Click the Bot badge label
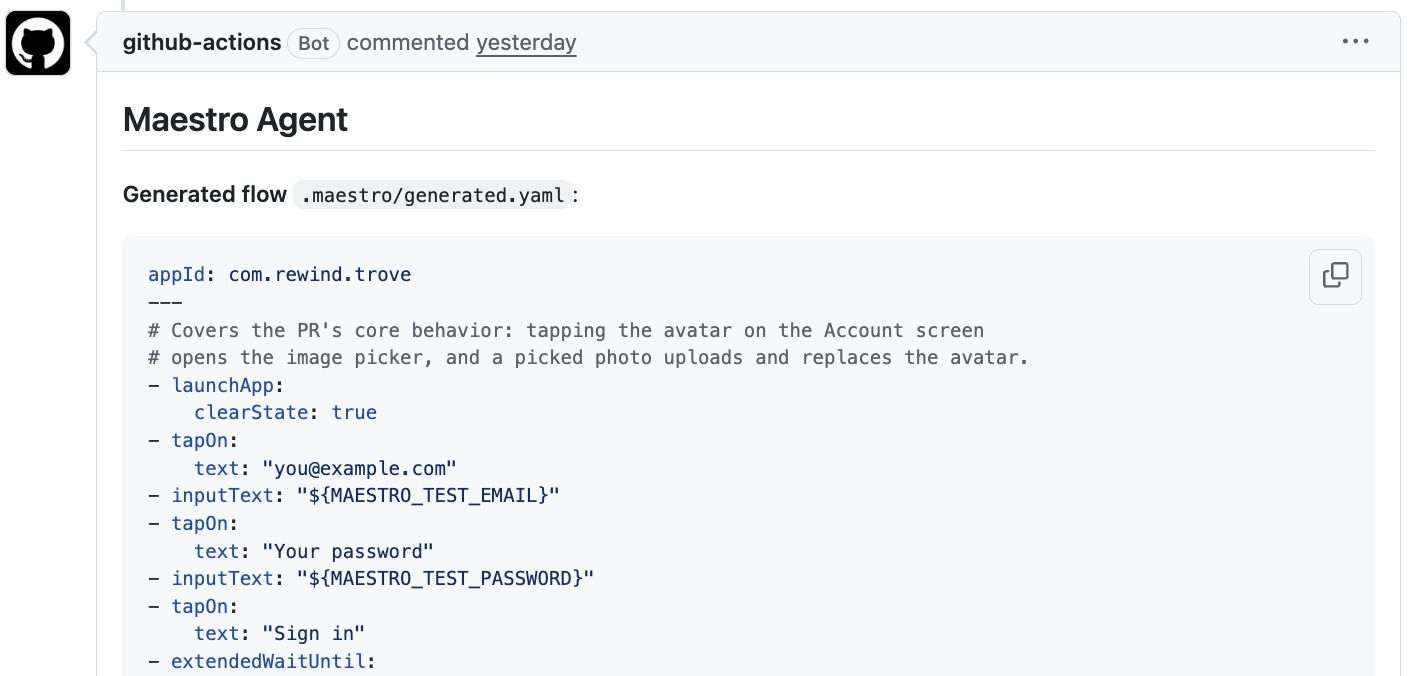The height and width of the screenshot is (676, 1414). click(x=314, y=43)
